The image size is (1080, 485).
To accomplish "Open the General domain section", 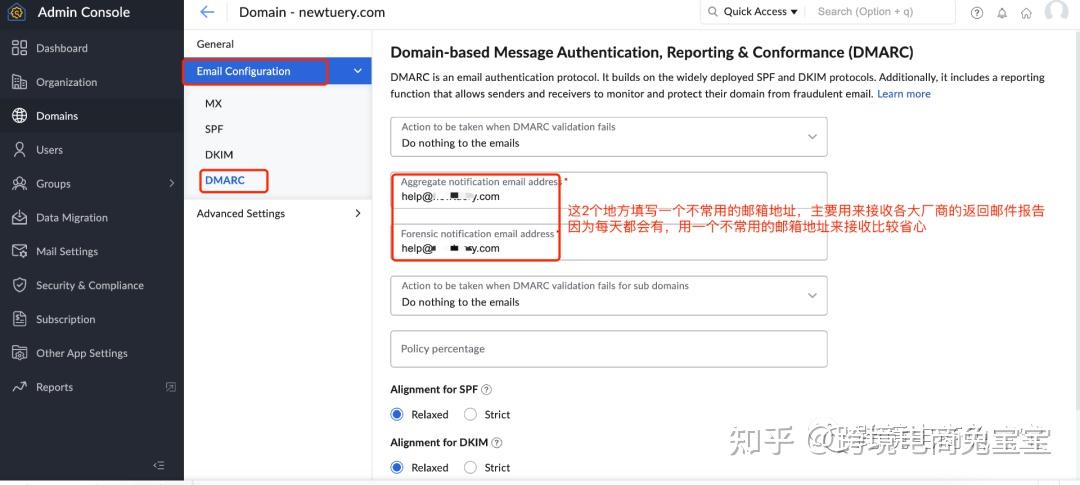I will 215,44.
